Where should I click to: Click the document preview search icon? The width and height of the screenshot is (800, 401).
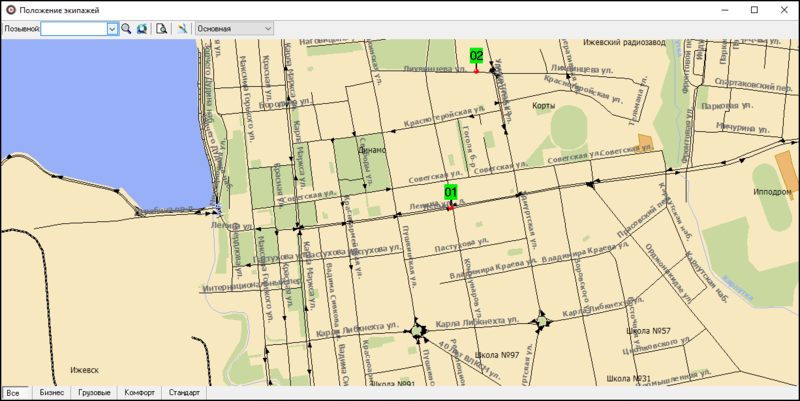pyautogui.click(x=162, y=29)
